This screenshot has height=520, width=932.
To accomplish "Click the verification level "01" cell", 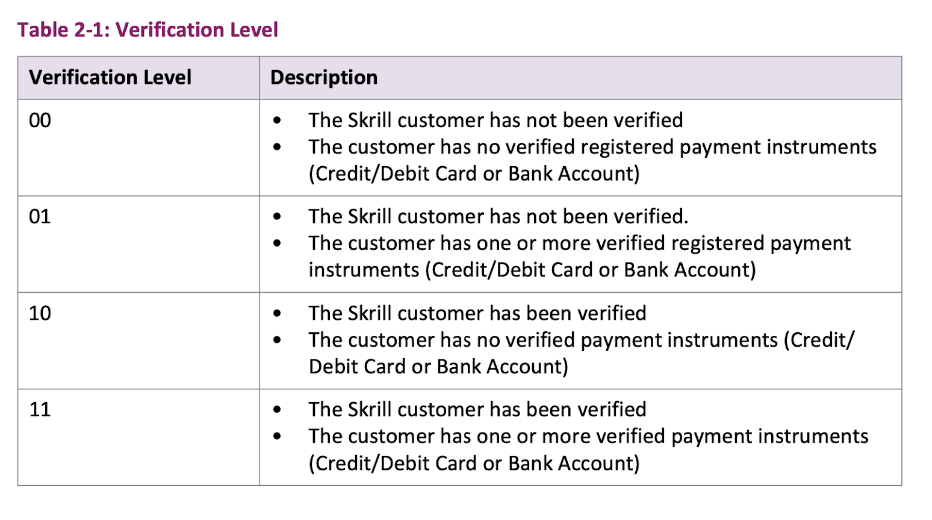I will coord(40,217).
